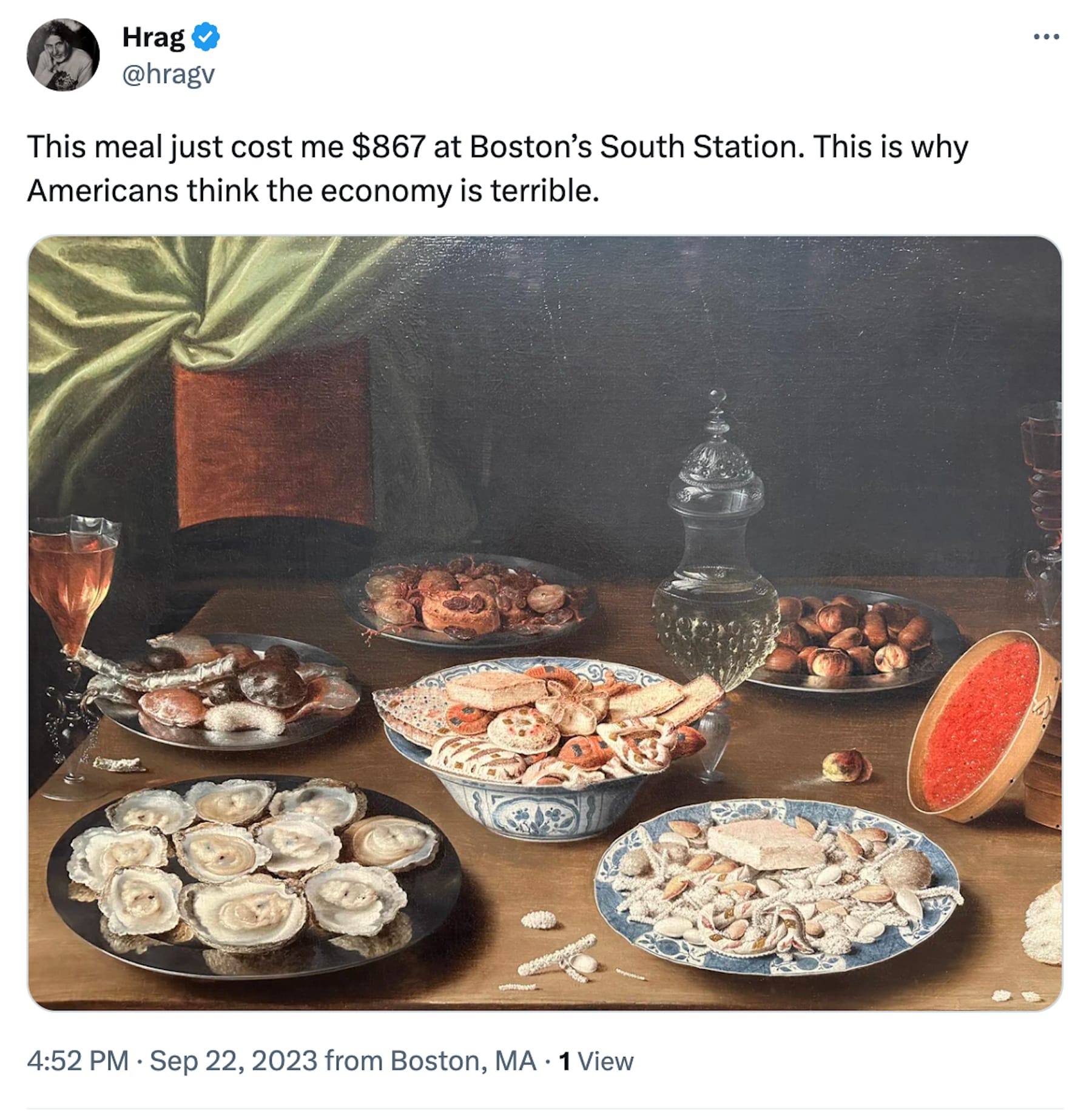Open the @hragv handle link
Image resolution: width=1092 pixels, height=1117 pixels.
click(169, 75)
